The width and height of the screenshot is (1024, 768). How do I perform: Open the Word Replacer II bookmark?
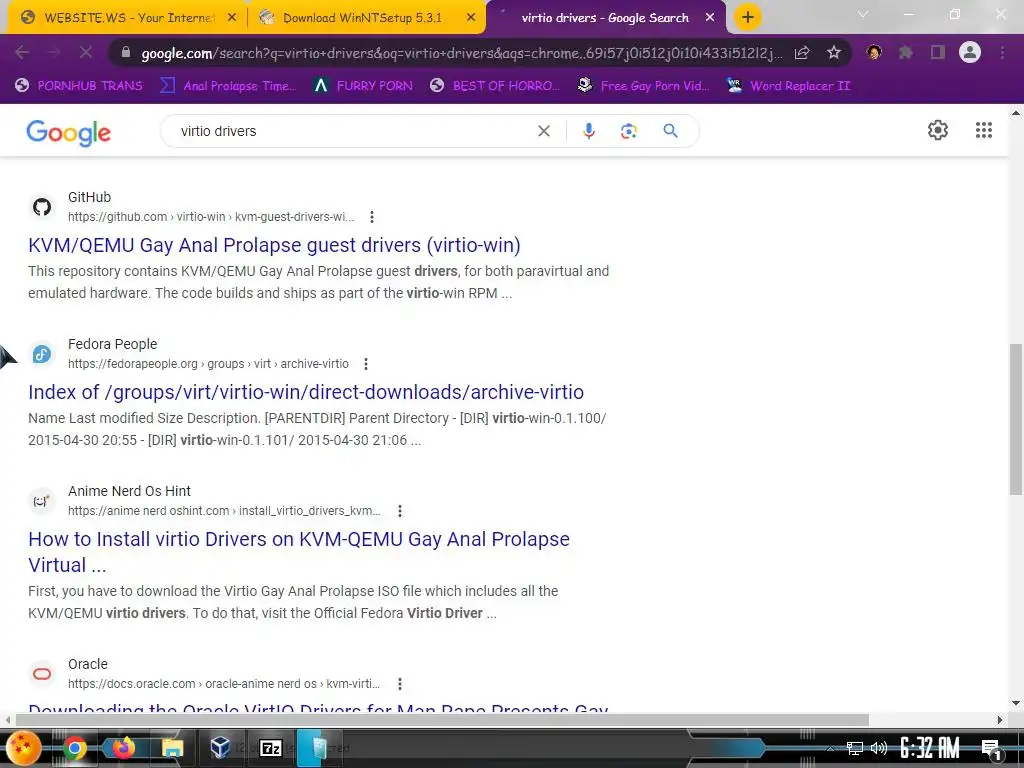click(788, 86)
